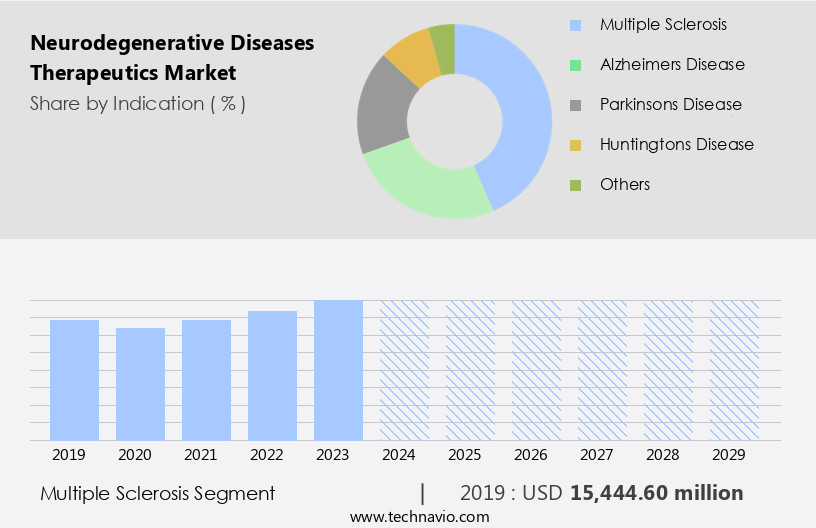Select the hatched forecast bar above 2024
Image resolution: width=816 pixels, height=528 pixels.
[x=404, y=370]
